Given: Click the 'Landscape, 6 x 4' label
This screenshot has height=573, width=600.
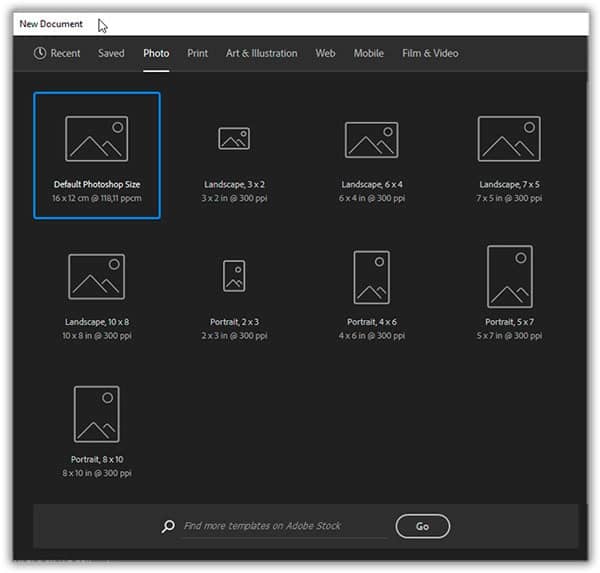Looking at the screenshot, I should pyautogui.click(x=372, y=184).
